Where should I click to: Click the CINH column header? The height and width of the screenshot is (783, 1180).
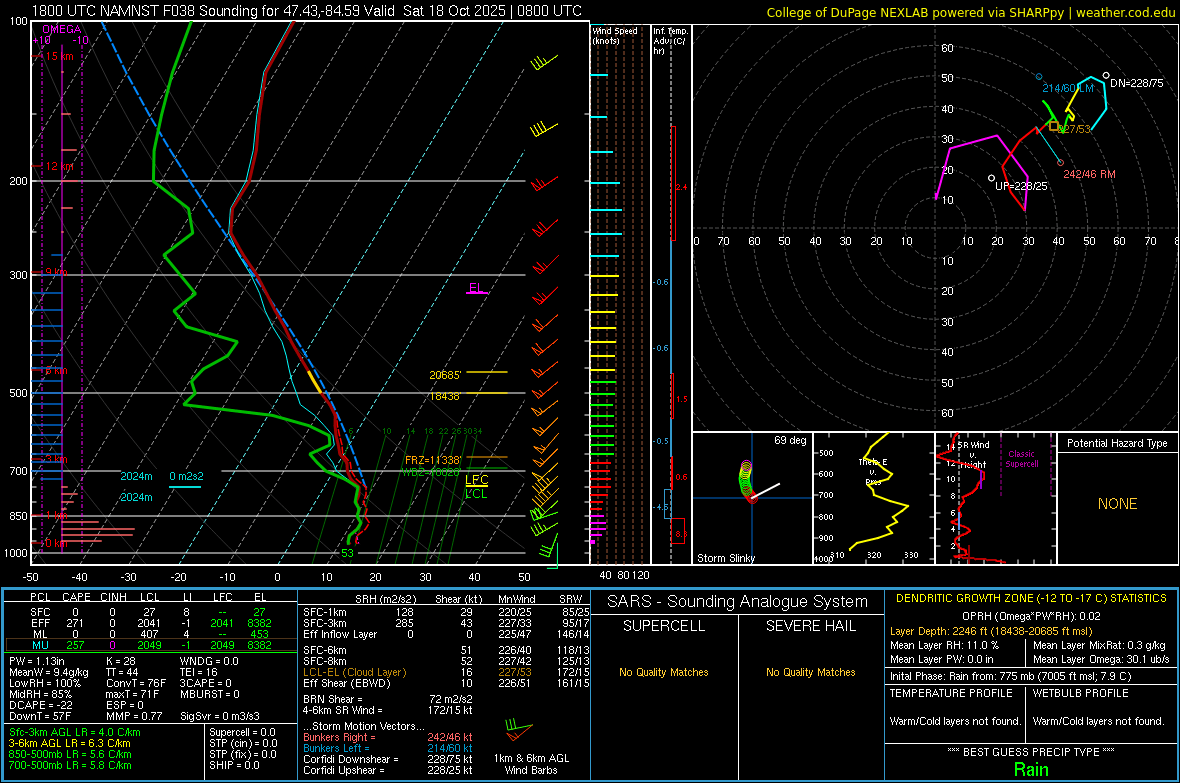pos(114,597)
